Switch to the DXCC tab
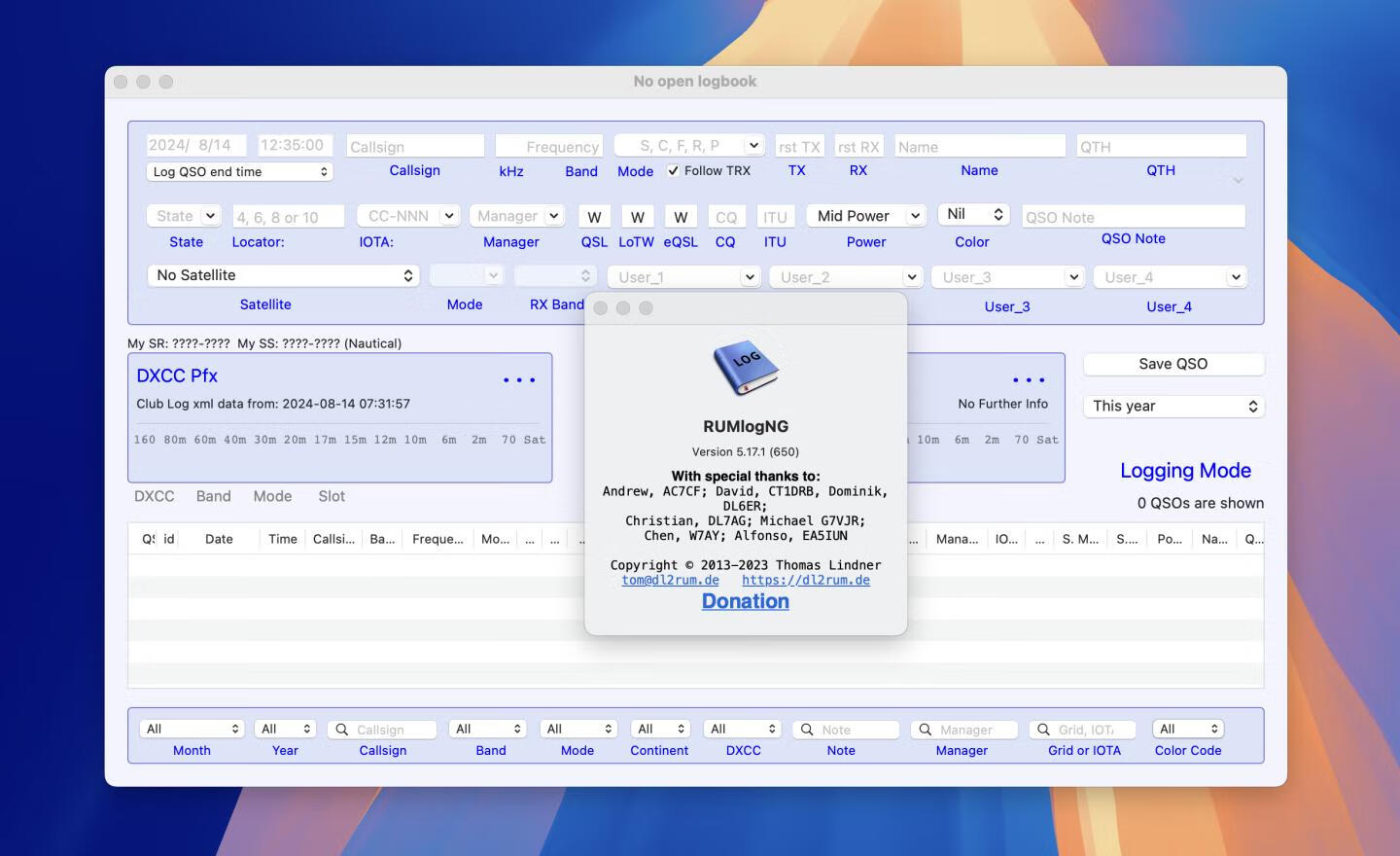The image size is (1400, 856). (155, 496)
